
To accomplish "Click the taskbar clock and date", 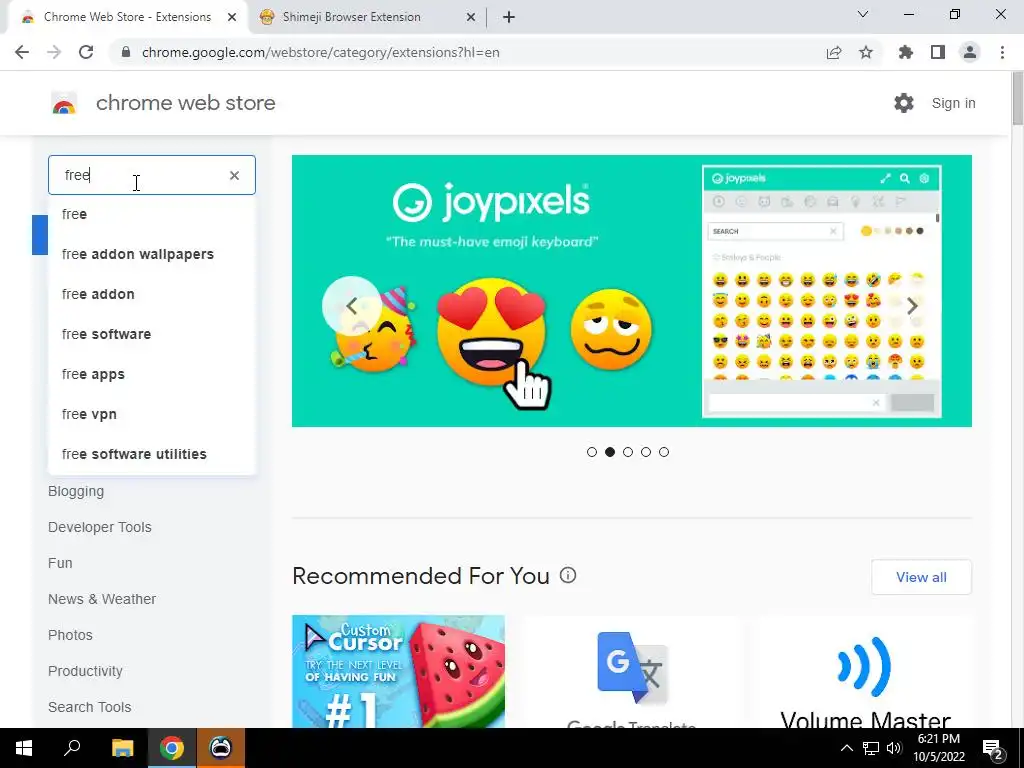I will click(938, 748).
